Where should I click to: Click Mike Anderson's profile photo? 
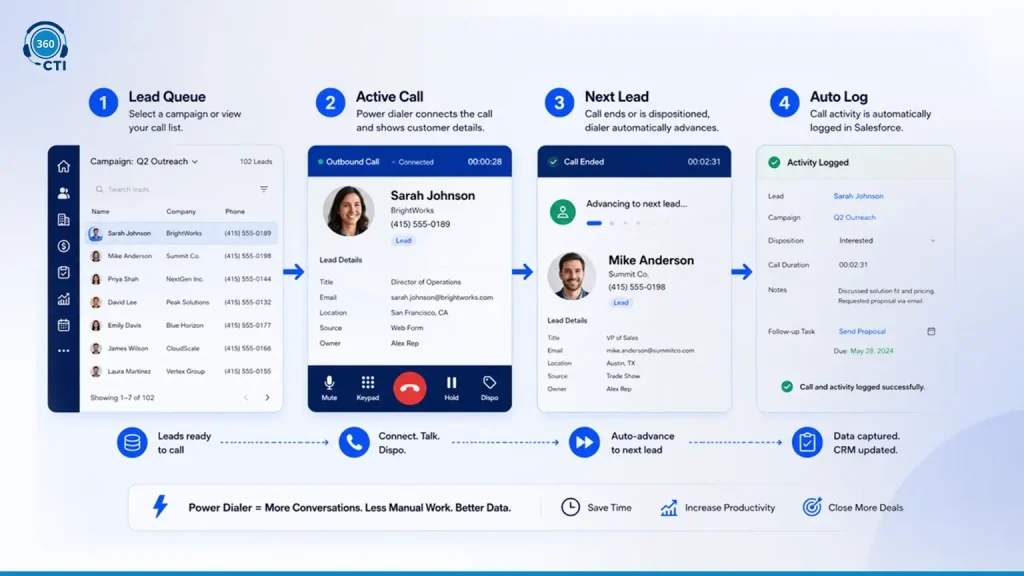[571, 276]
